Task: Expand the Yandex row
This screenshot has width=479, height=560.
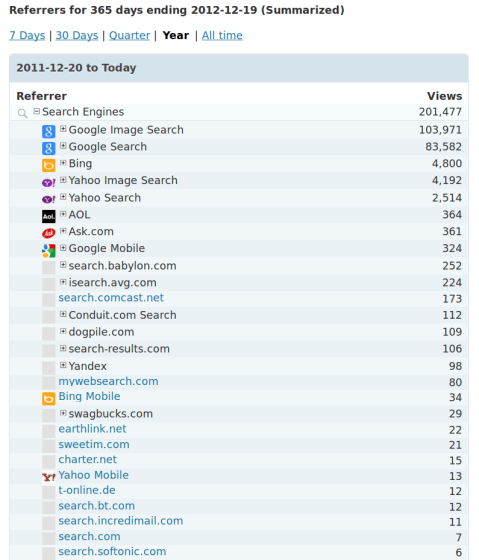Action: (63, 365)
